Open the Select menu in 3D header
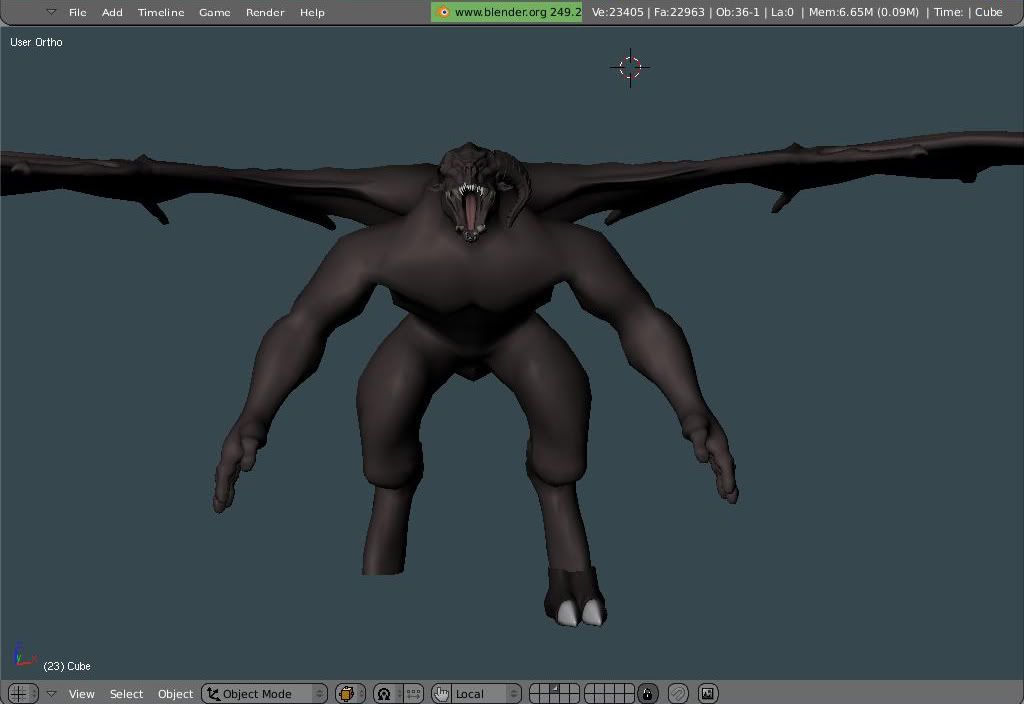1024x704 pixels. click(x=126, y=693)
